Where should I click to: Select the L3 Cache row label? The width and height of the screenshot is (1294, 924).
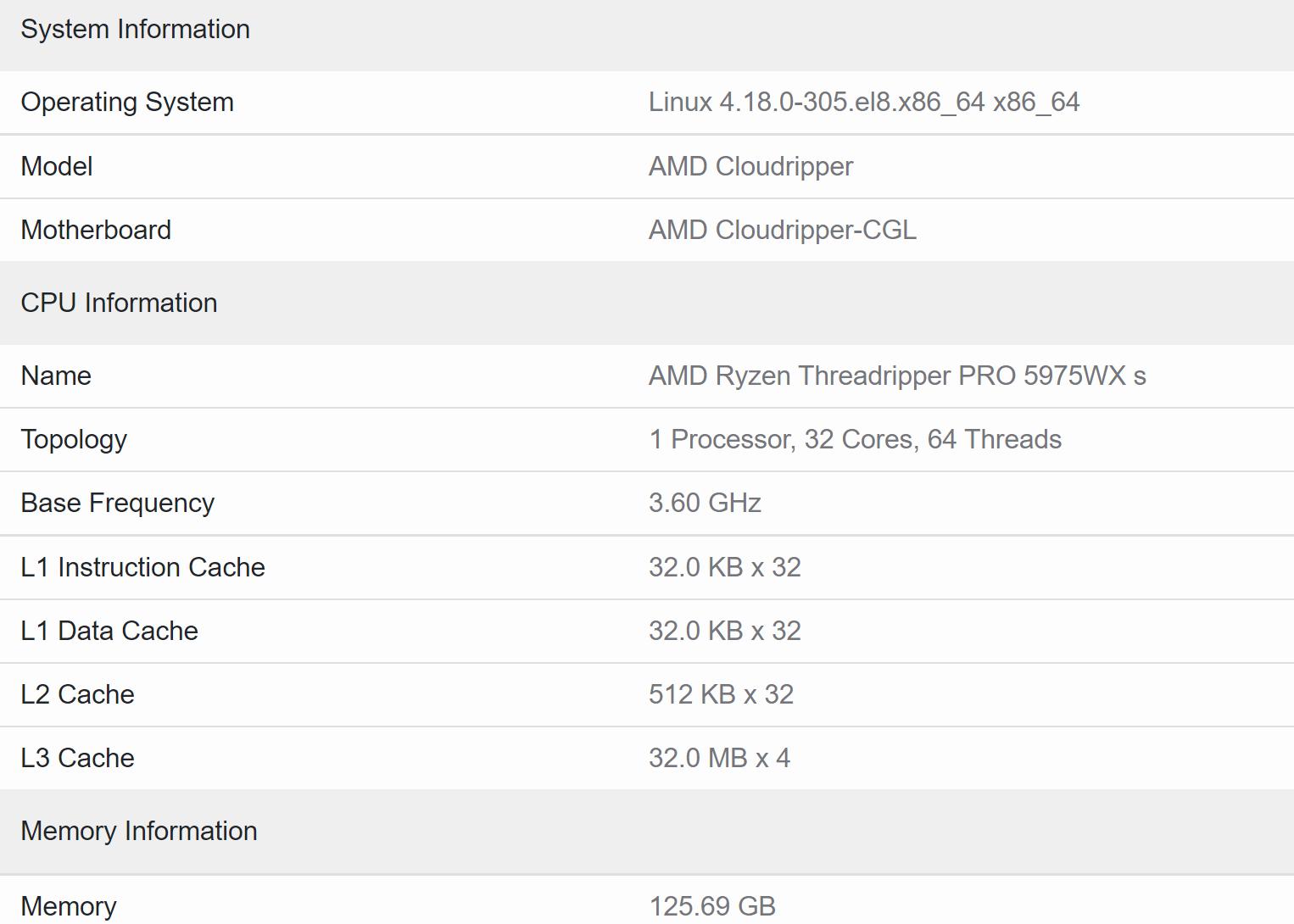click(78, 758)
